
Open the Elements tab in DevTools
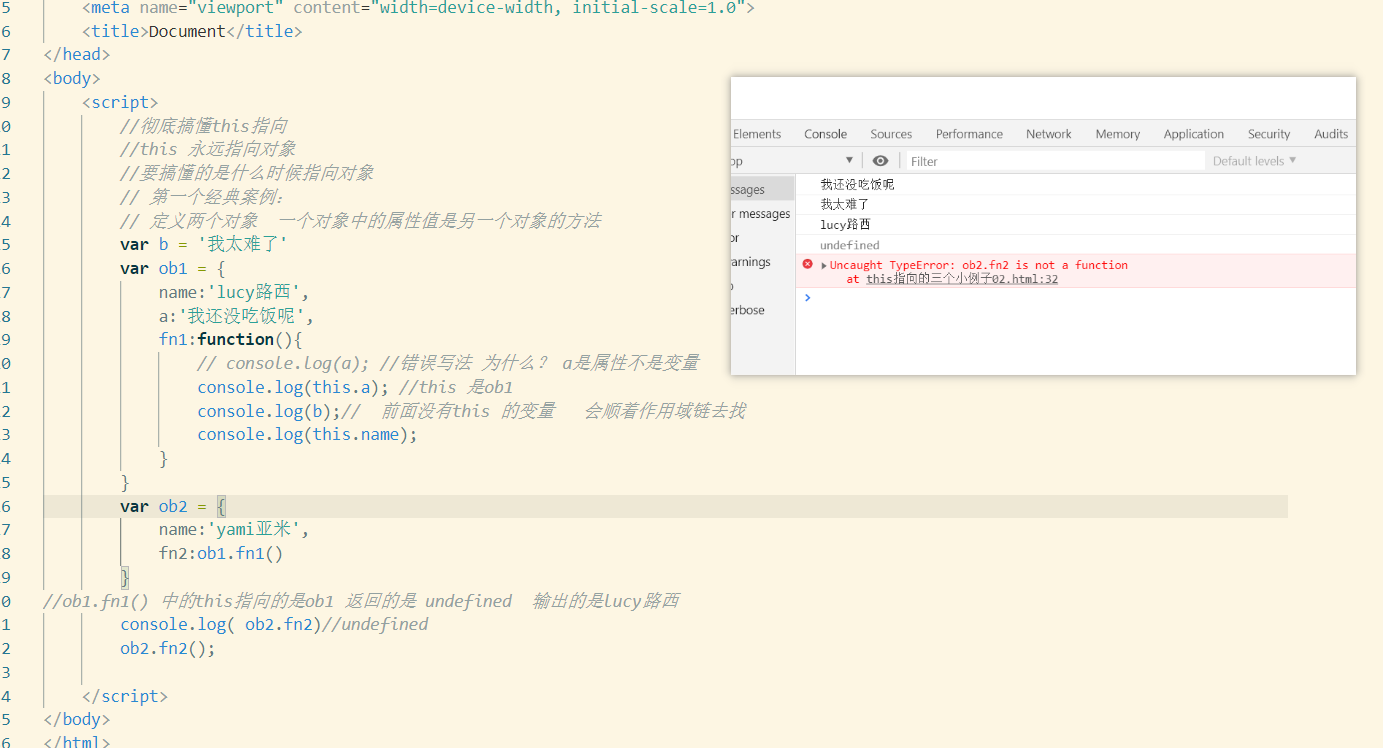point(756,134)
